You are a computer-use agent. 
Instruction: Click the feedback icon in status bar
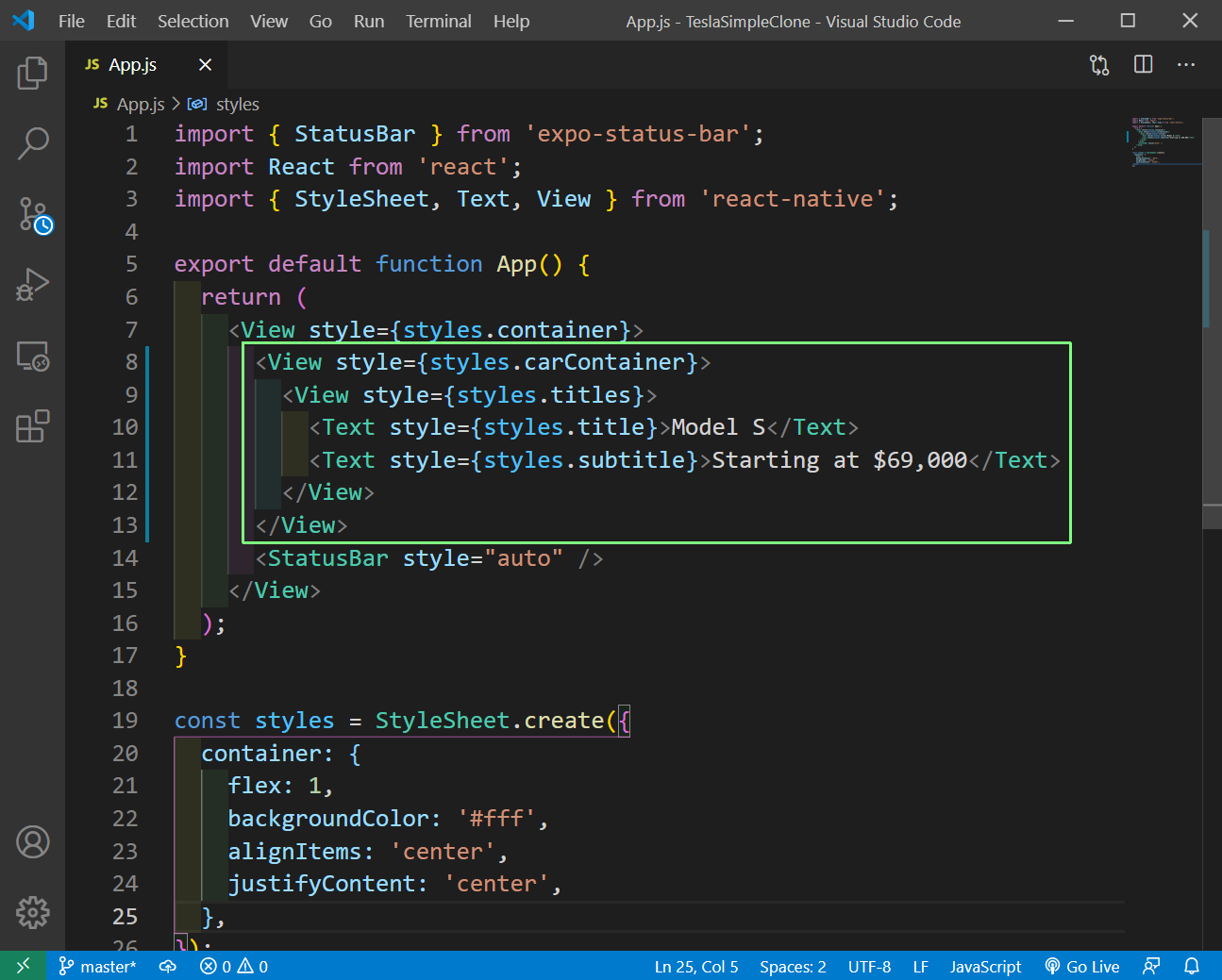[1151, 966]
